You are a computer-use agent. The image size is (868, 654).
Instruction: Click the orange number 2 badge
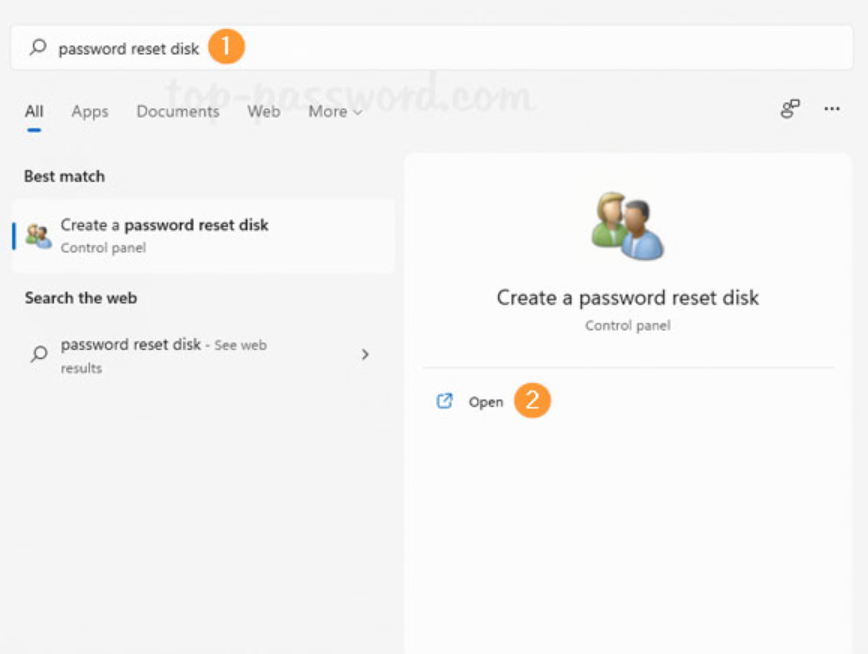[x=533, y=401]
